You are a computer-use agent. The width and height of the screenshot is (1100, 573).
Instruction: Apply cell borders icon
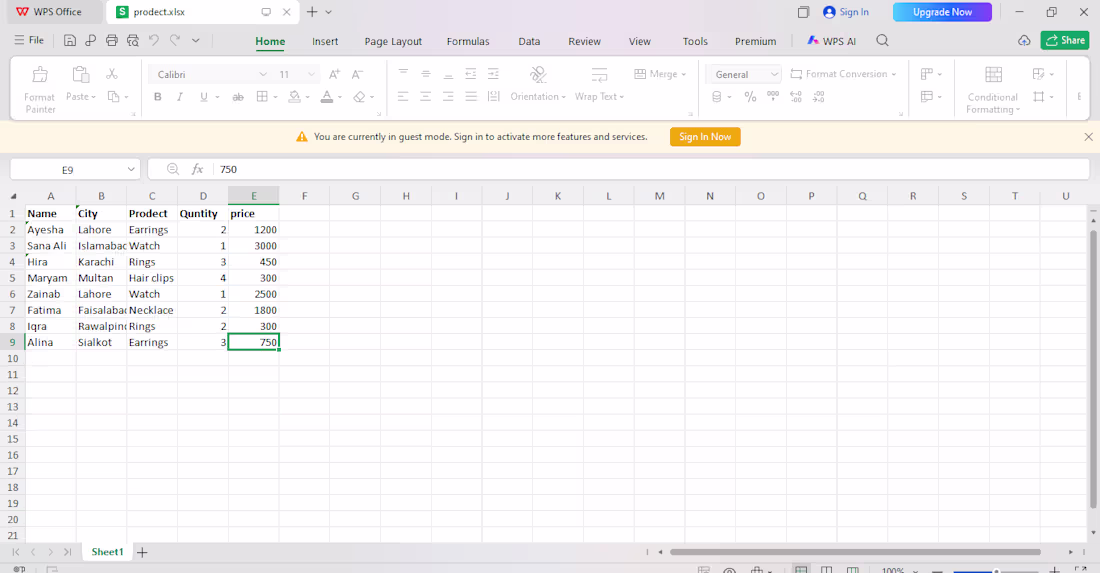[x=262, y=97]
